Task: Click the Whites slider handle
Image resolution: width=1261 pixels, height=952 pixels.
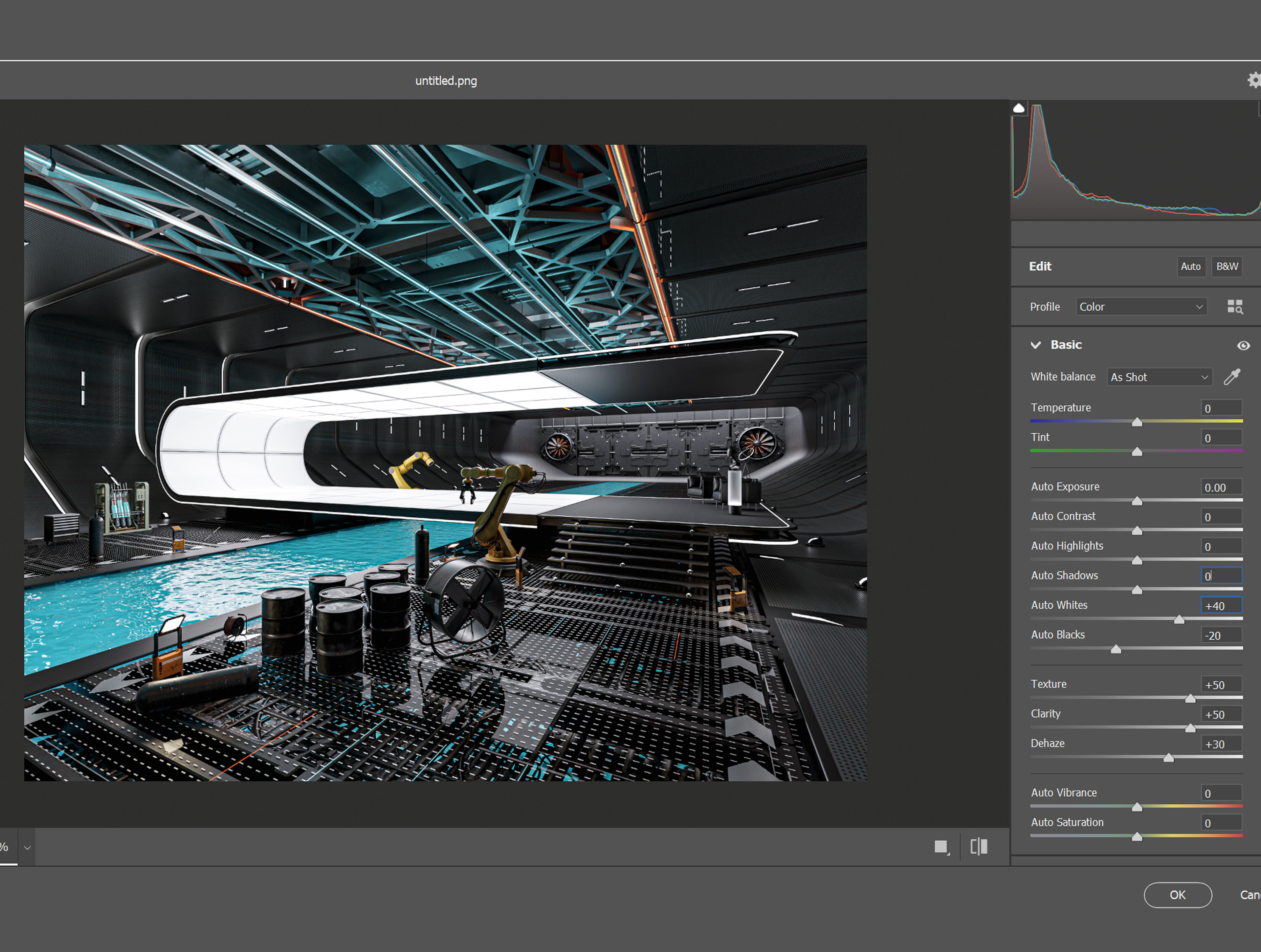Action: [x=1179, y=619]
